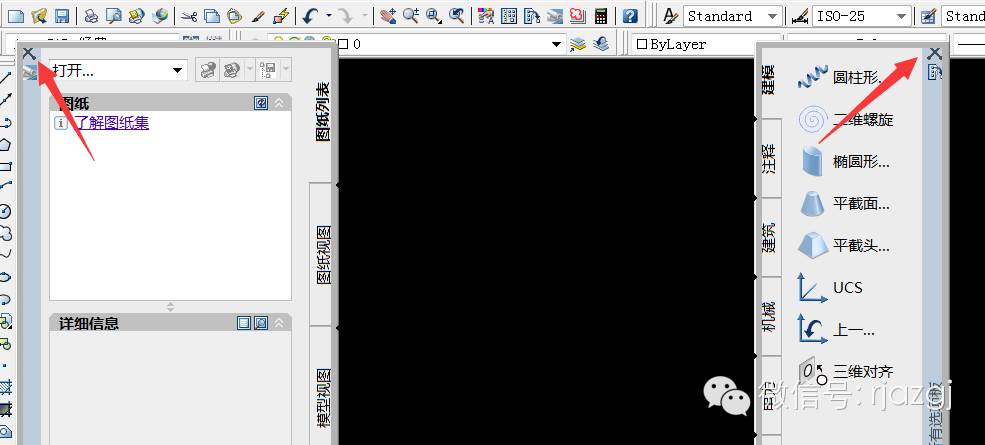This screenshot has height=445, width=985.
Task: Click the Plot printer icon in toolbar
Action: 90,16
